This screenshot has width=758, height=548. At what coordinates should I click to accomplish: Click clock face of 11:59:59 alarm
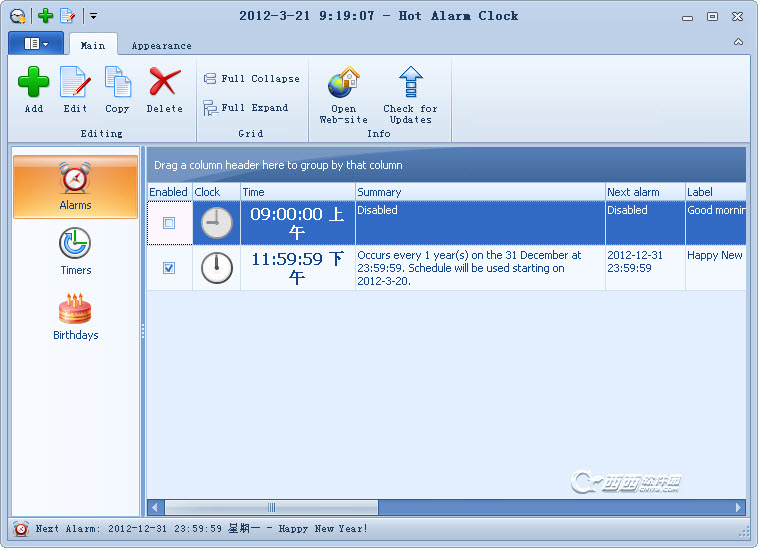217,268
